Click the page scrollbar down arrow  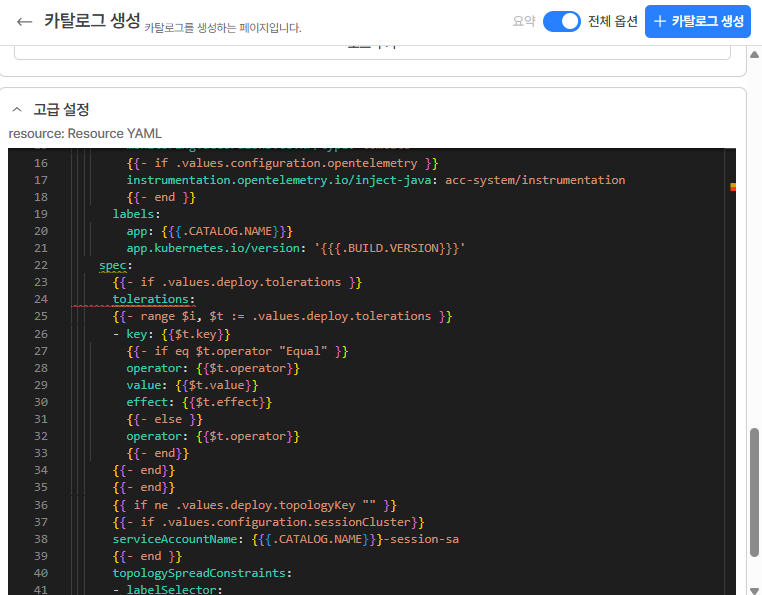tap(754, 590)
